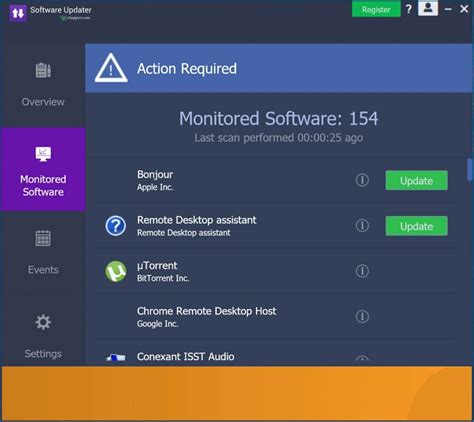The image size is (474, 422).
Task: Open the user account icon
Action: pos(428,8)
